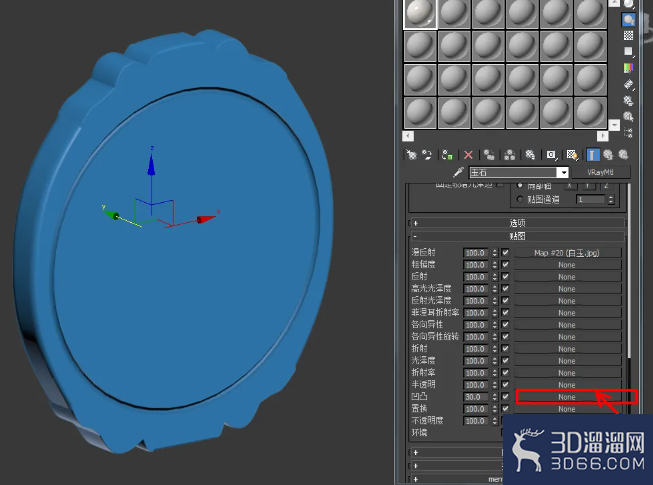Click the 非涅耳折射率 None map button
The image size is (653, 485).
[568, 313]
